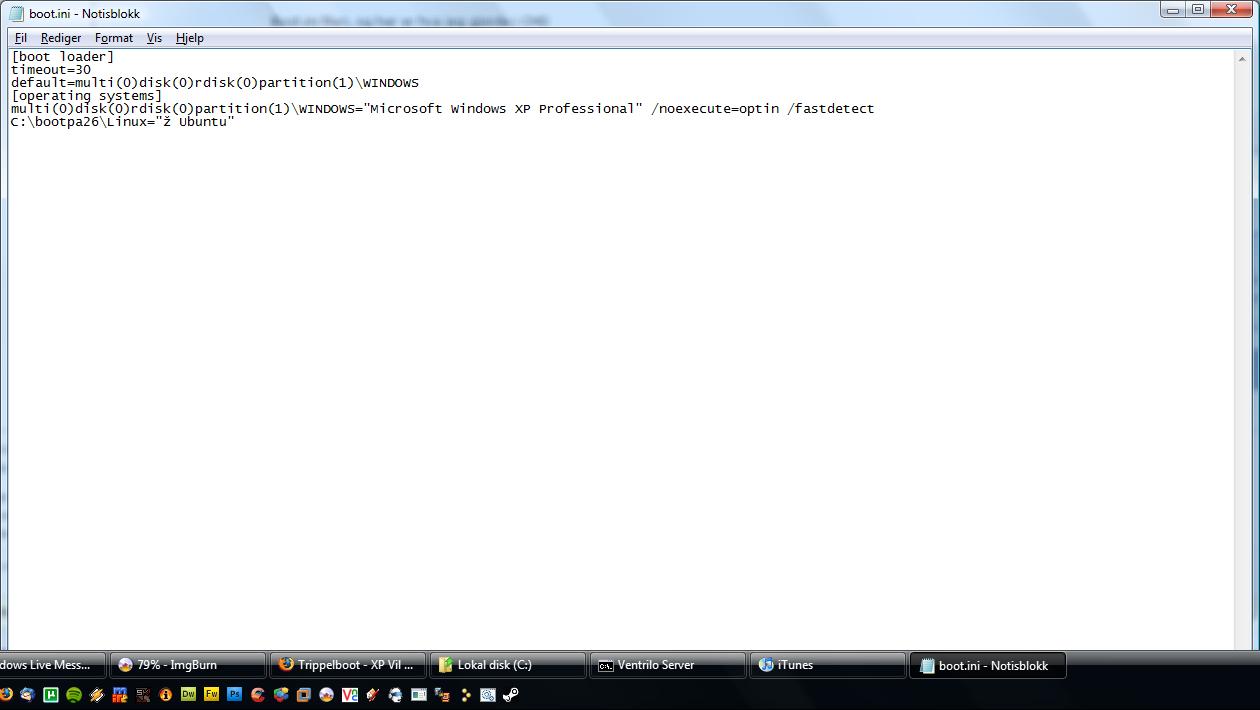Click the [boot loader] line in the text
This screenshot has height=710, width=1260.
pos(62,57)
